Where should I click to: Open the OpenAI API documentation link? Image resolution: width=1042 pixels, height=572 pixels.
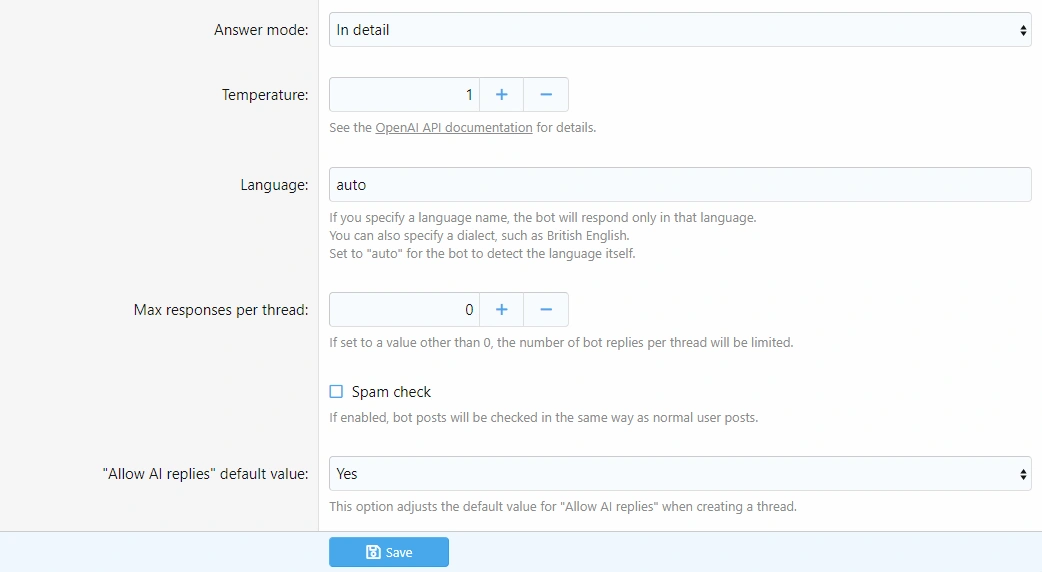click(x=453, y=128)
